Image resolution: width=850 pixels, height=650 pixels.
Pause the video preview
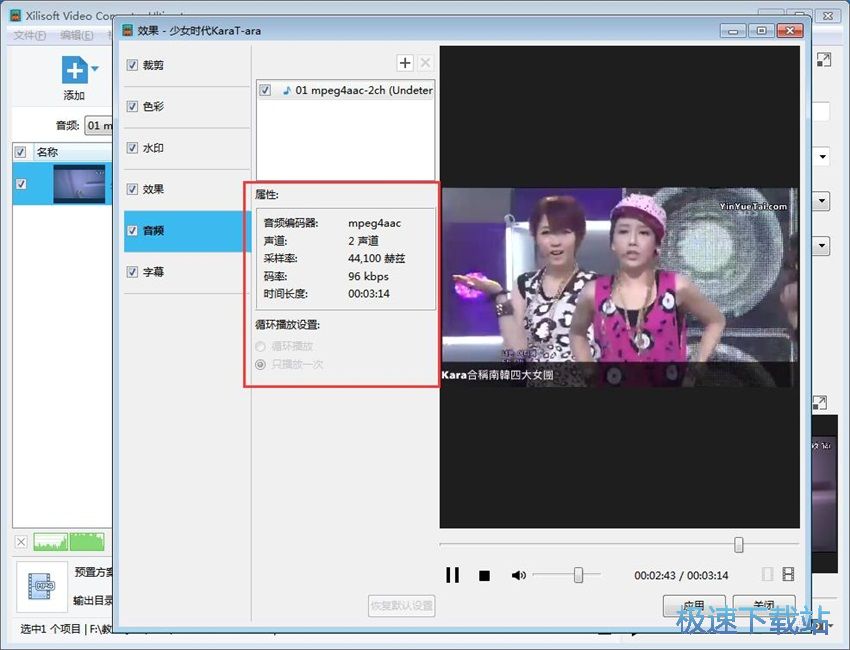(x=453, y=575)
